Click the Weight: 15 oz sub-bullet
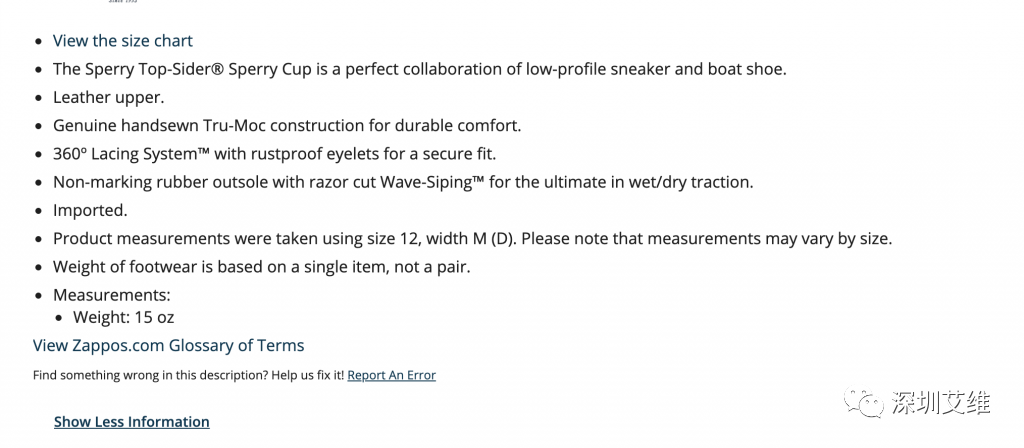Viewport: 1024px width, 448px height. pyautogui.click(x=123, y=318)
